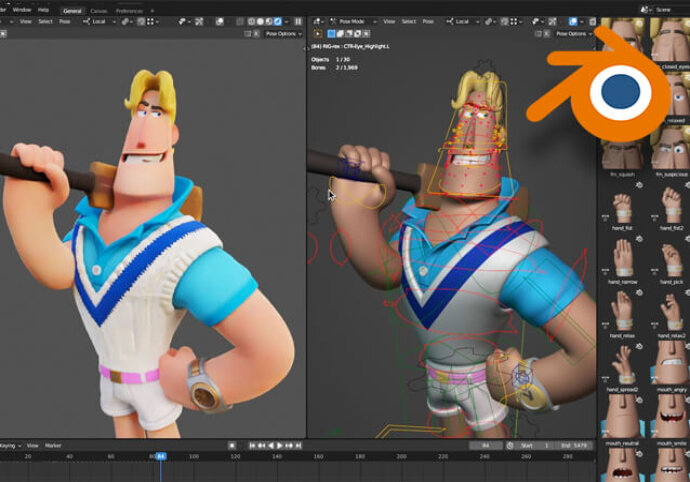
Task: Expand Pose Options dropdown in left viewport
Action: 284,33
